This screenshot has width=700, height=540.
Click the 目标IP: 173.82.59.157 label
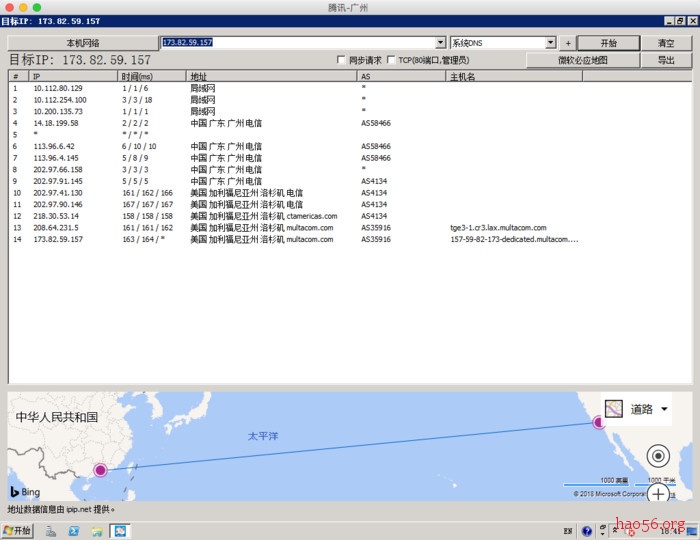coord(80,60)
